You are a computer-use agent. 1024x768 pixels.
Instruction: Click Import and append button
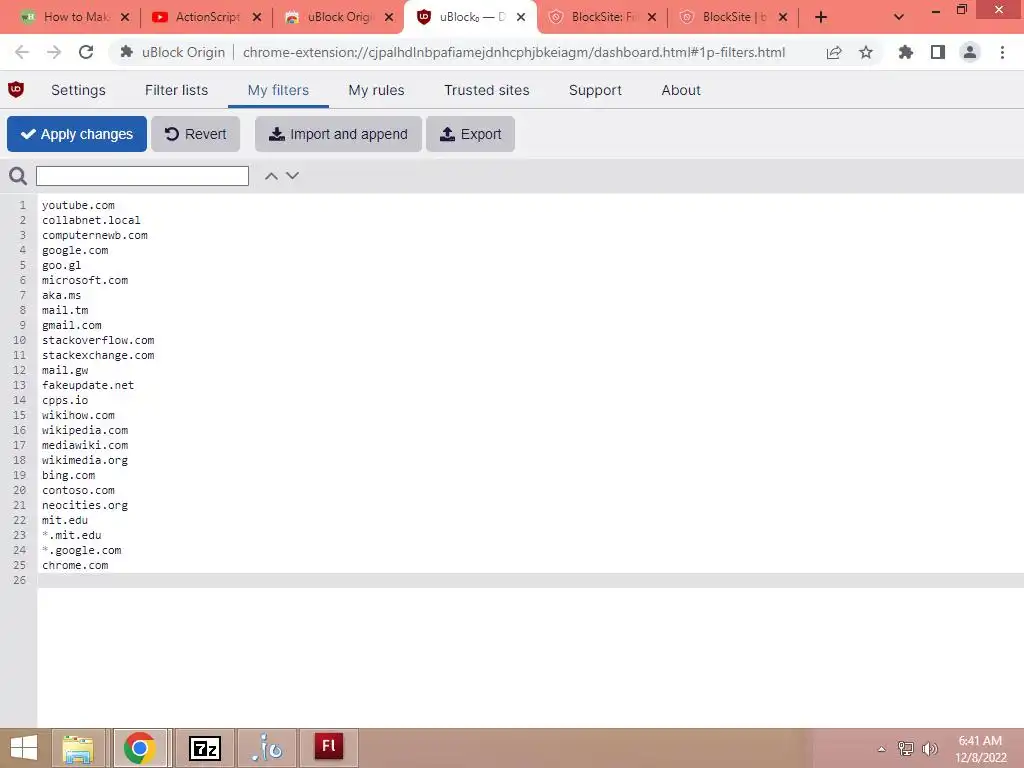(338, 134)
